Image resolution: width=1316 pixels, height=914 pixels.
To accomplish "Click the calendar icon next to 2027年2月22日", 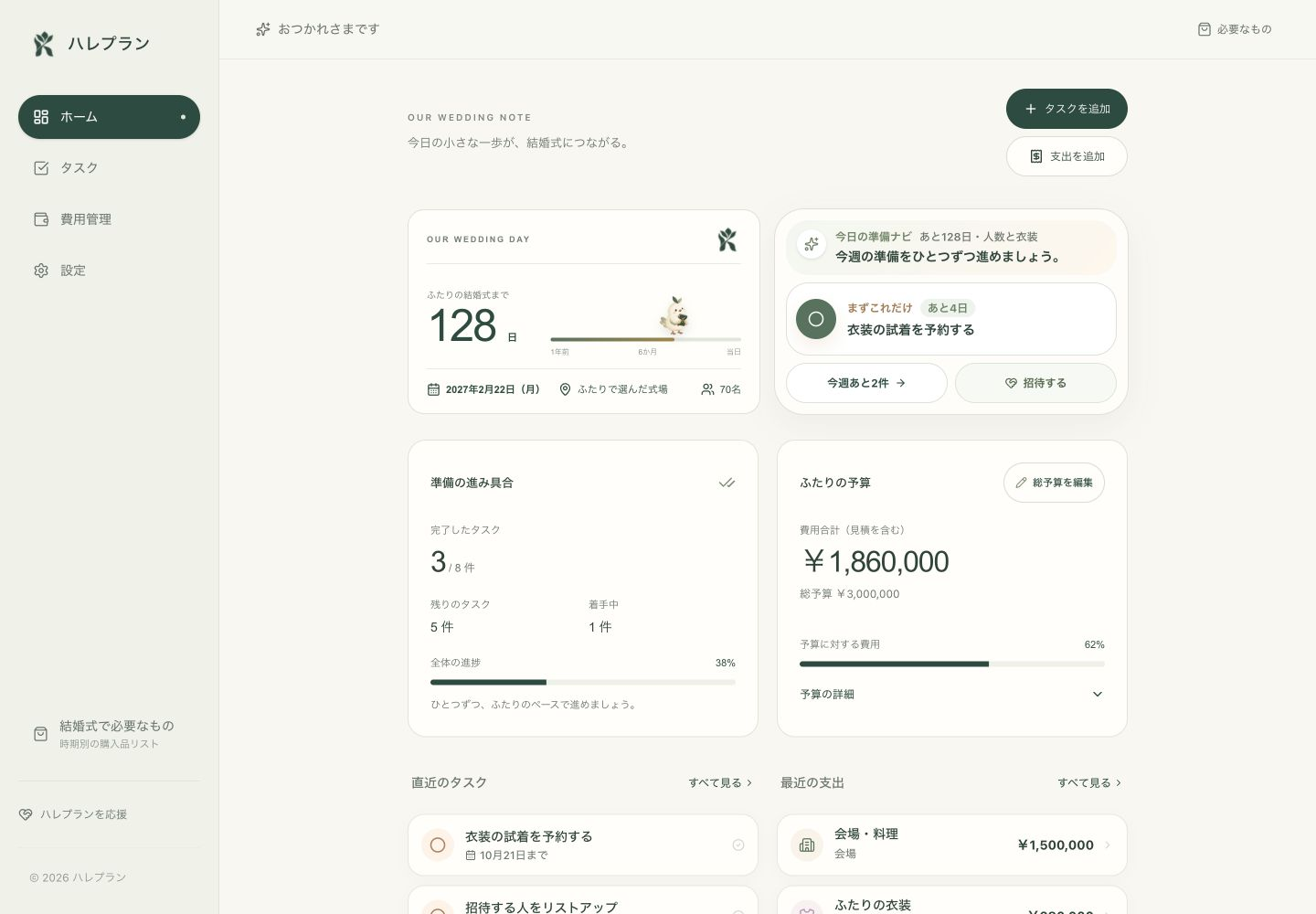I will click(433, 389).
